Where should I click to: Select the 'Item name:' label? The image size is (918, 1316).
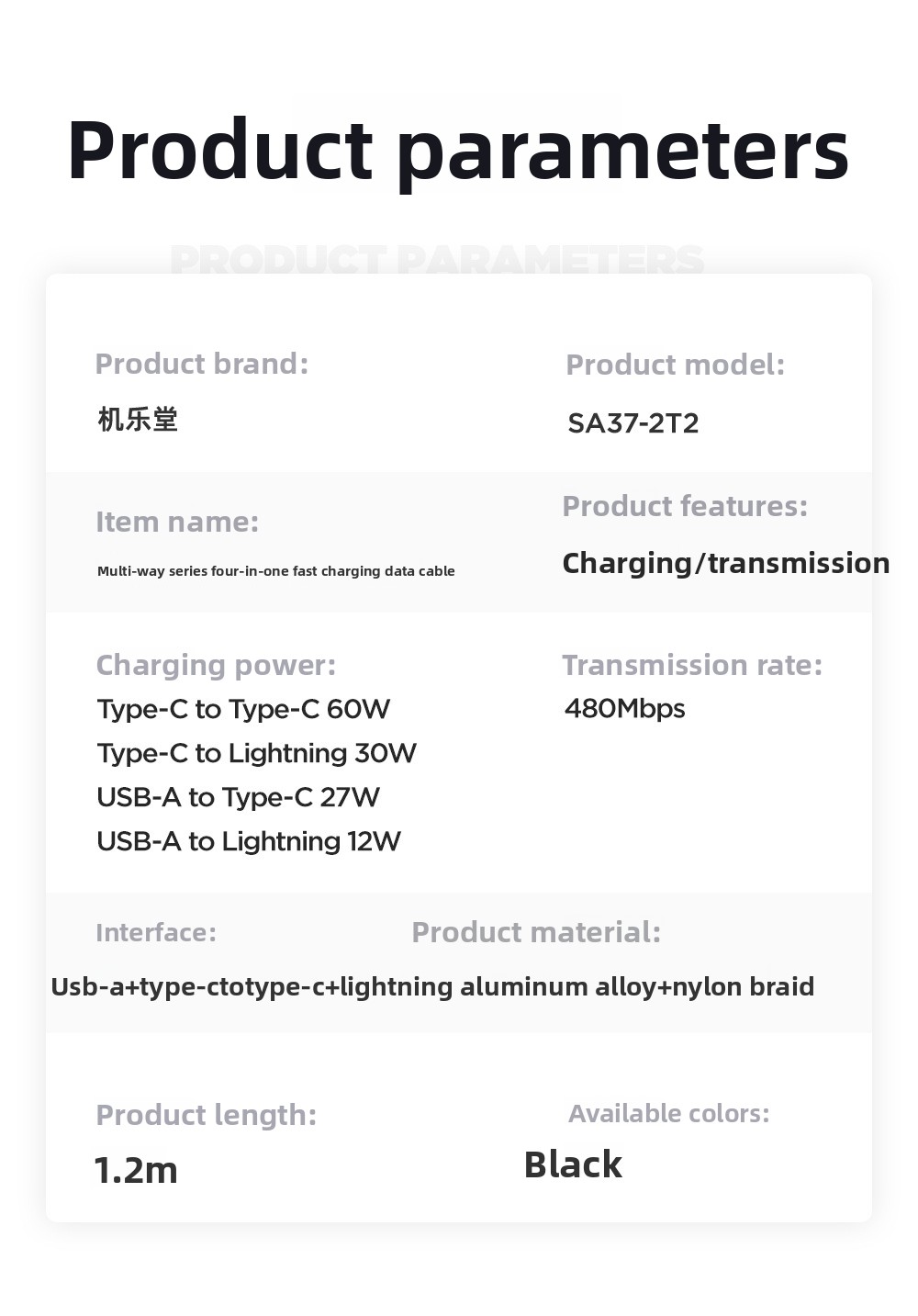coord(177,522)
